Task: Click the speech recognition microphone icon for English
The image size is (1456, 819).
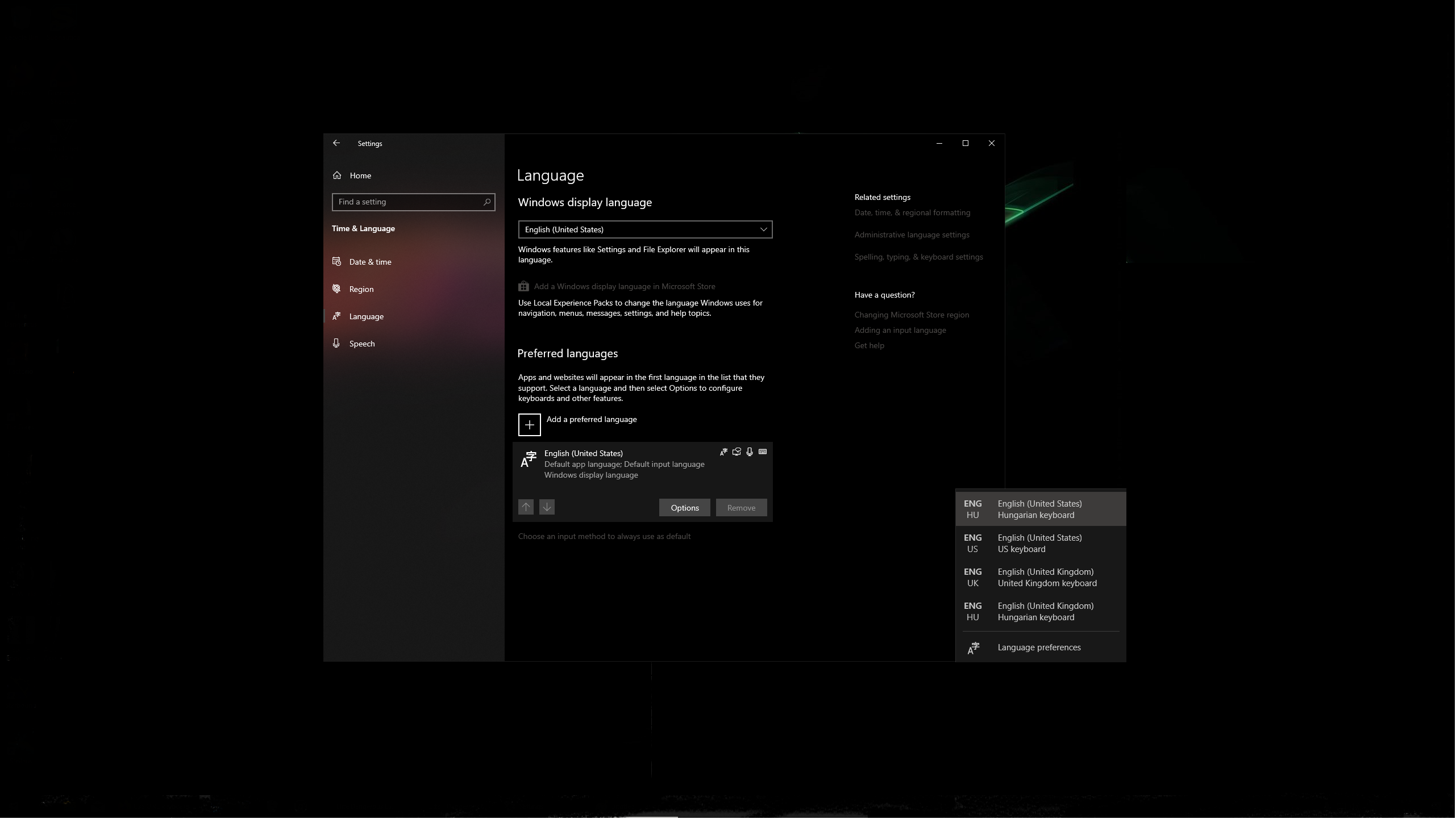Action: 750,452
